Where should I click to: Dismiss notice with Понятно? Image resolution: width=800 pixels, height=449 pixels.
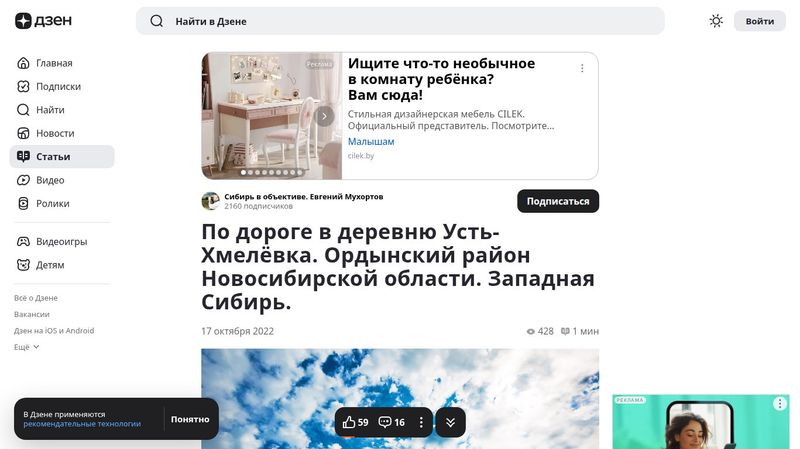coord(190,419)
